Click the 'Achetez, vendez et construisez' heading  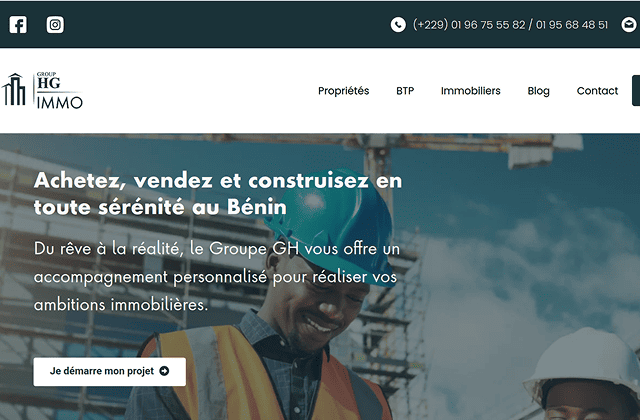(x=218, y=194)
